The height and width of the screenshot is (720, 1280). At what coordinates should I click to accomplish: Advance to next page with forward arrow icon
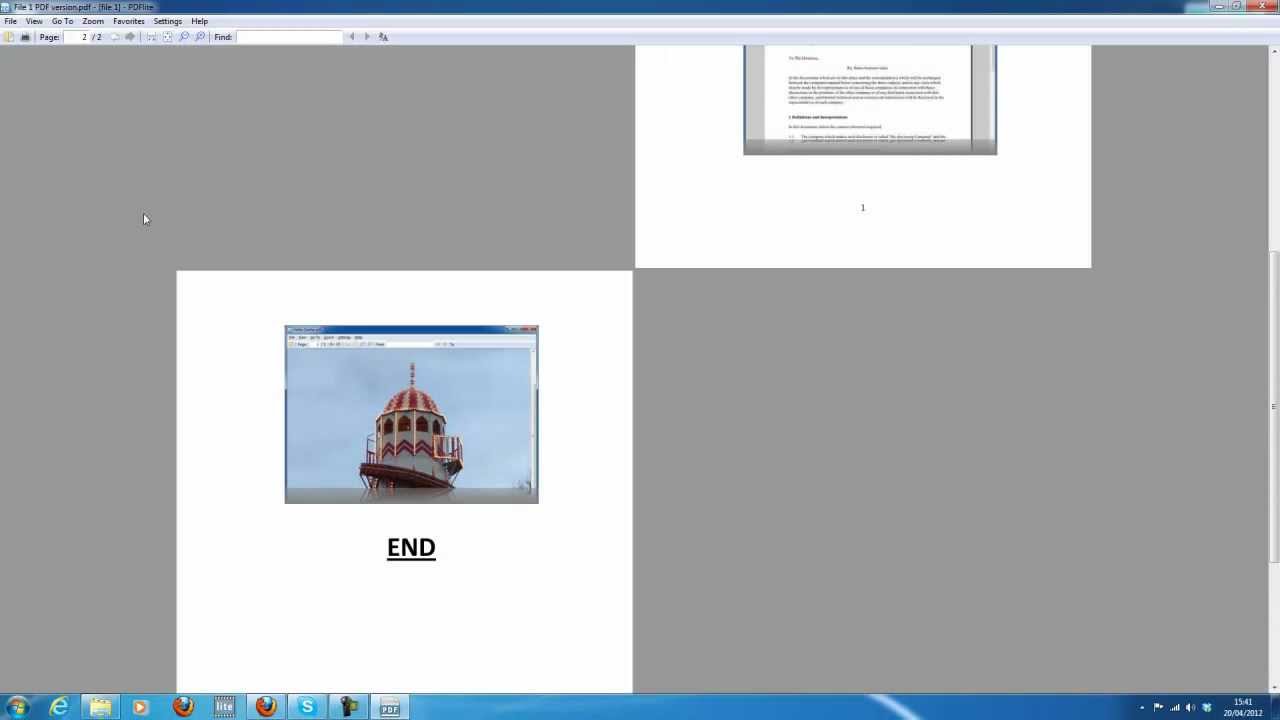129,36
